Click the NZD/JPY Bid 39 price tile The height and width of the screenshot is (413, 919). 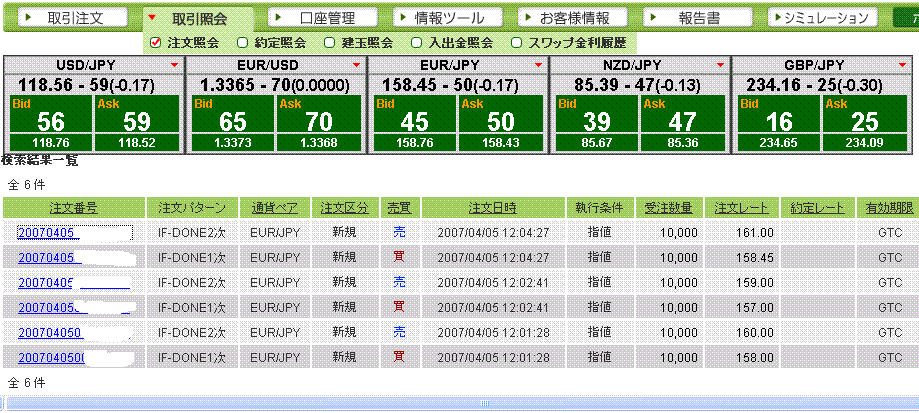click(597, 115)
